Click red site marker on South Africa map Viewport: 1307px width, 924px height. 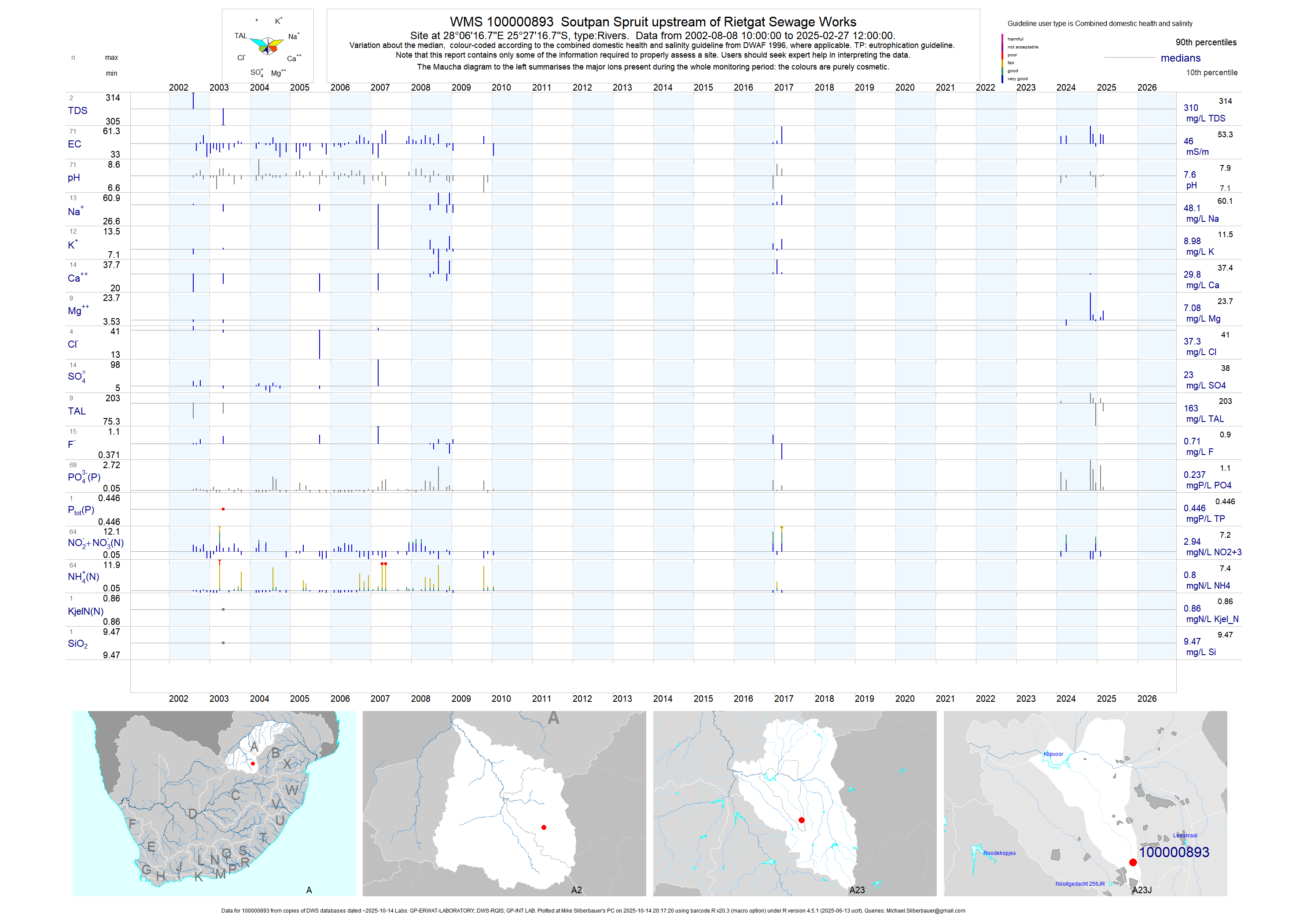253,763
